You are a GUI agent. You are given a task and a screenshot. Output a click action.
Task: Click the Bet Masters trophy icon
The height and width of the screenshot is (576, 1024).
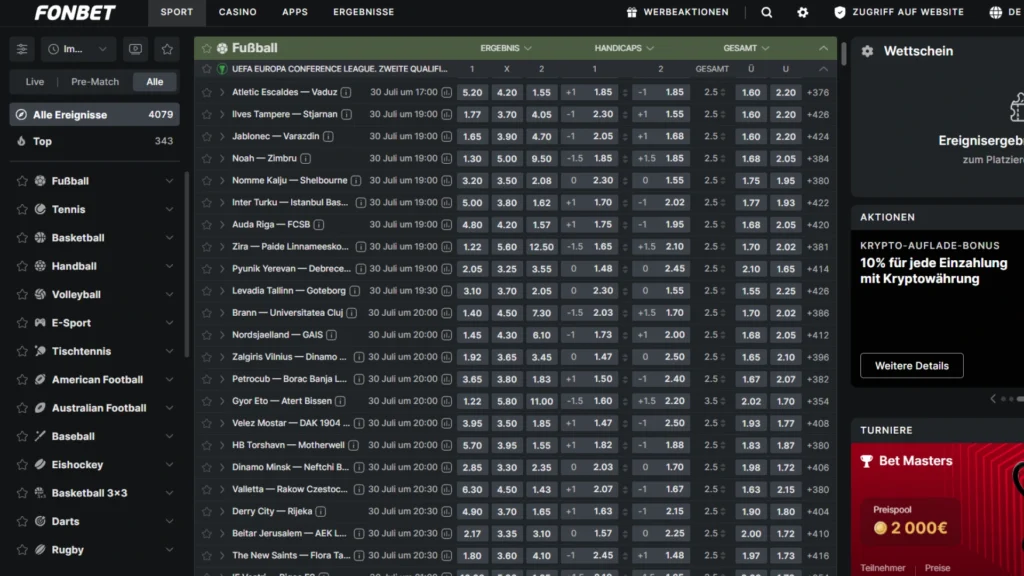(x=867, y=461)
